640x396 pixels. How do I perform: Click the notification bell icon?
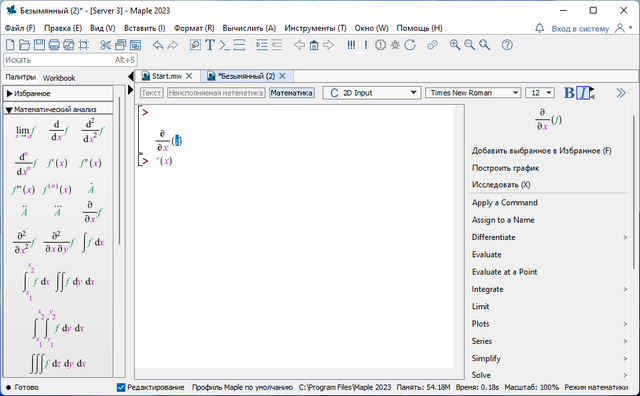point(540,28)
